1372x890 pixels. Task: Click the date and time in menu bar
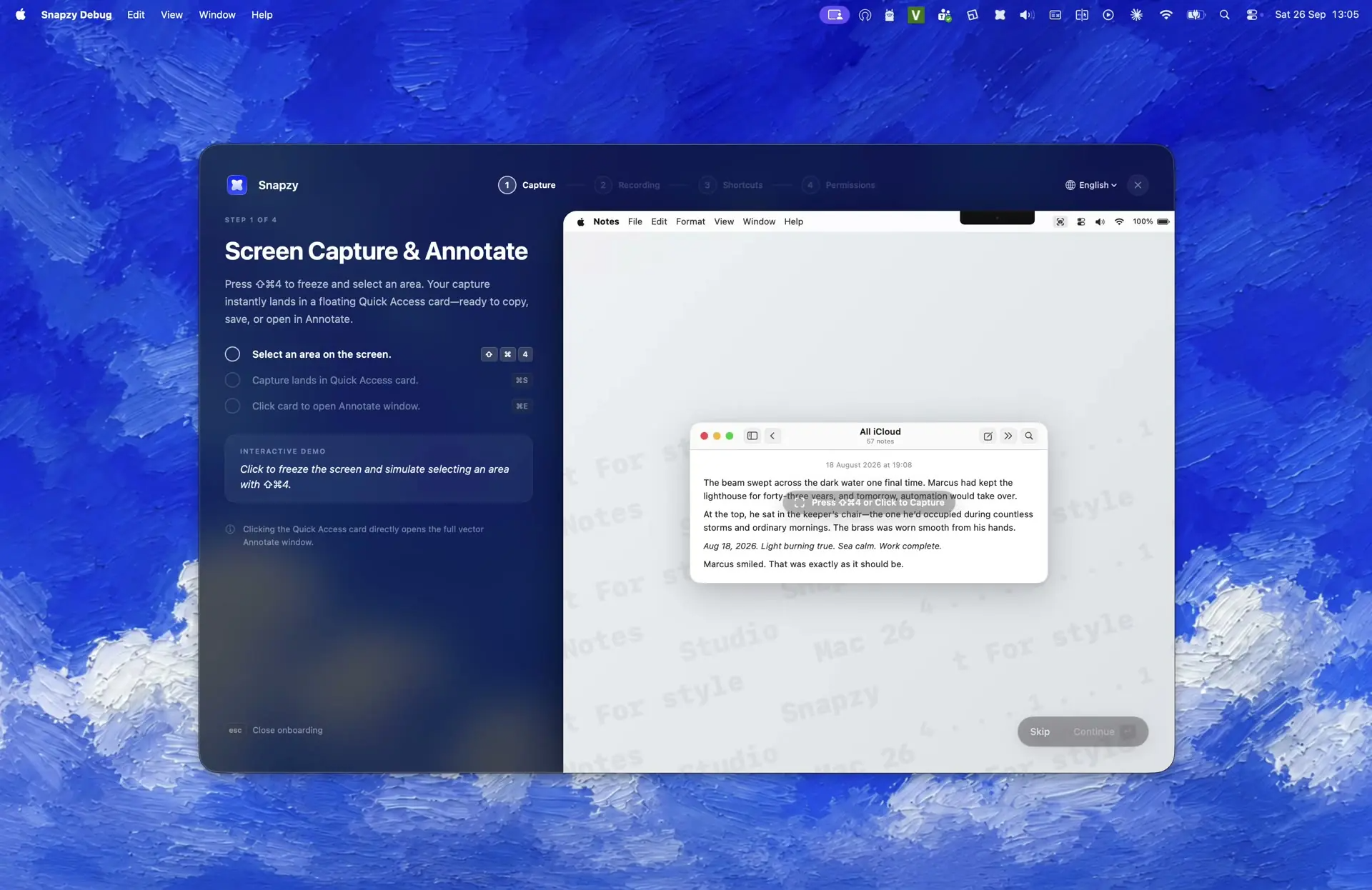tap(1316, 15)
